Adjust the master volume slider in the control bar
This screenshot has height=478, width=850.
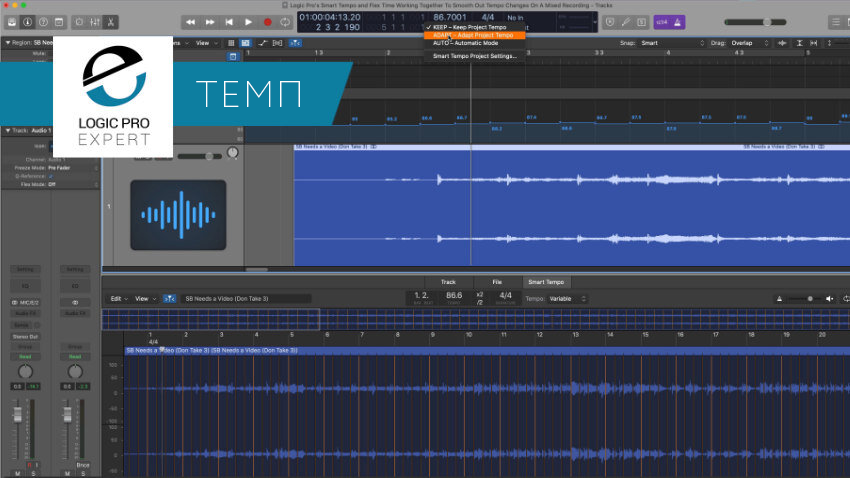point(755,22)
